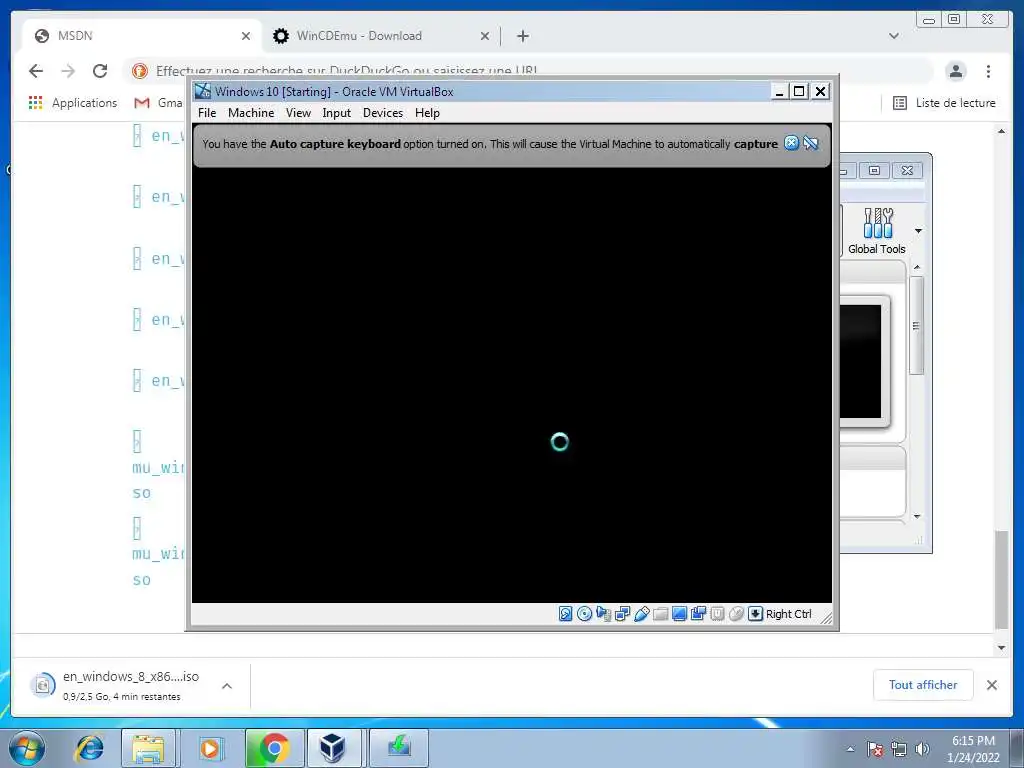Show hidden system tray icons
The height and width of the screenshot is (768, 1024).
coord(850,749)
